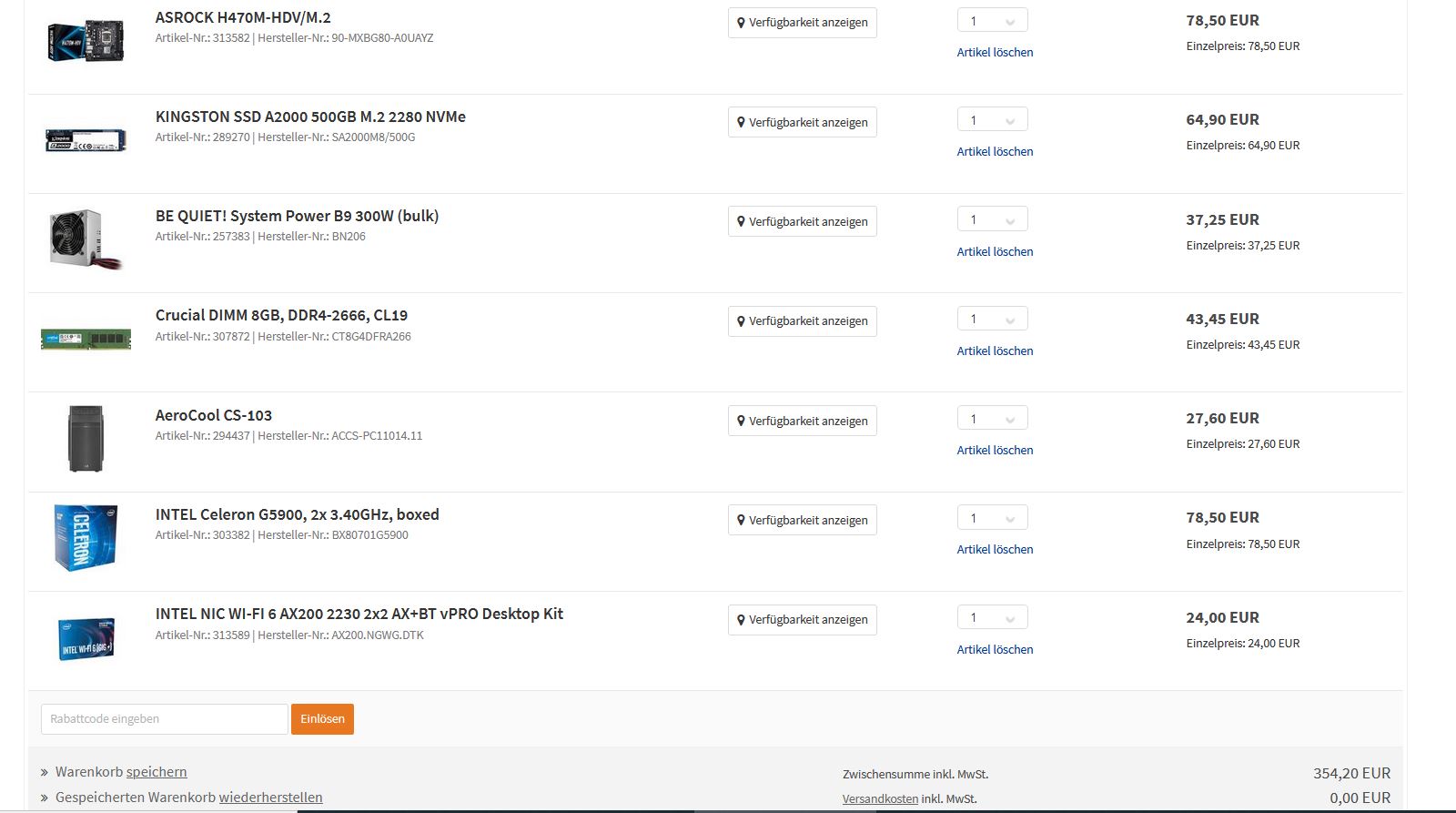Delete Kingston SSD A2000 via Artikel löschen
This screenshot has width=1456, height=813.
(x=995, y=152)
